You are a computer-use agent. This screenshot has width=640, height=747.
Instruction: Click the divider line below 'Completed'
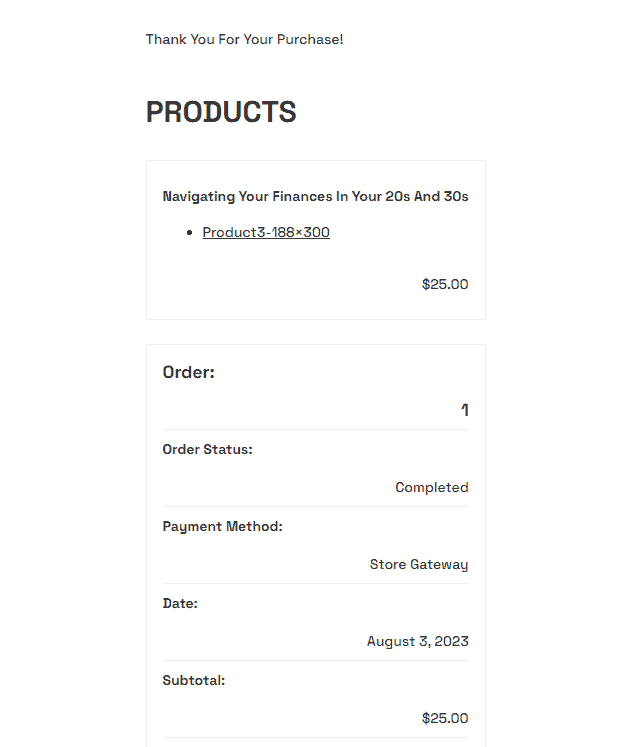pyautogui.click(x=315, y=507)
